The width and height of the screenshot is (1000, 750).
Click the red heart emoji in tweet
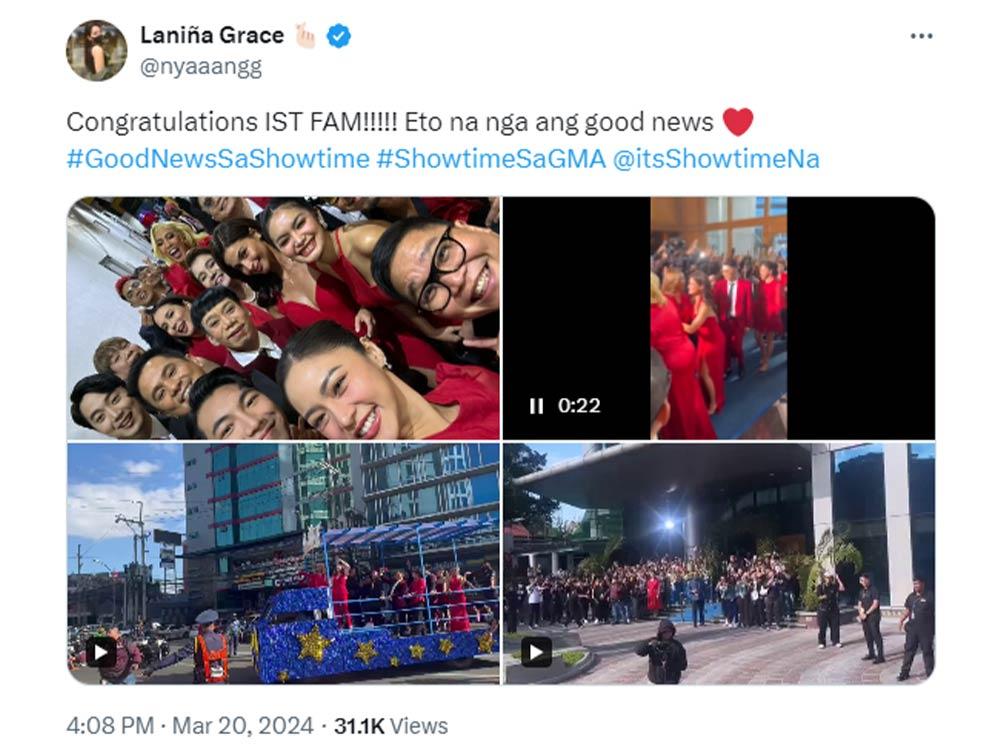tap(738, 121)
